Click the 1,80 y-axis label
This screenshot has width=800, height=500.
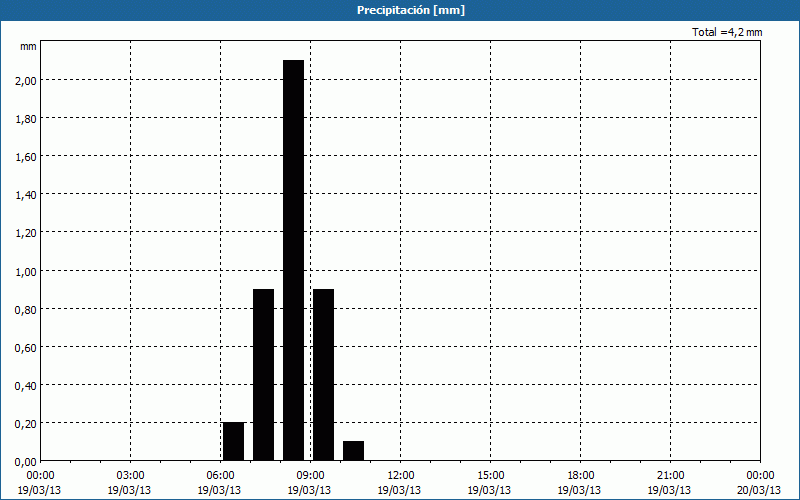click(26, 118)
